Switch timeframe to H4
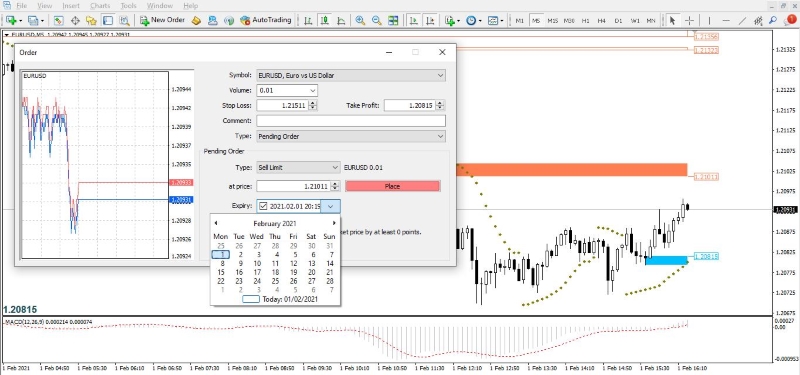800x375 pixels. click(602, 20)
